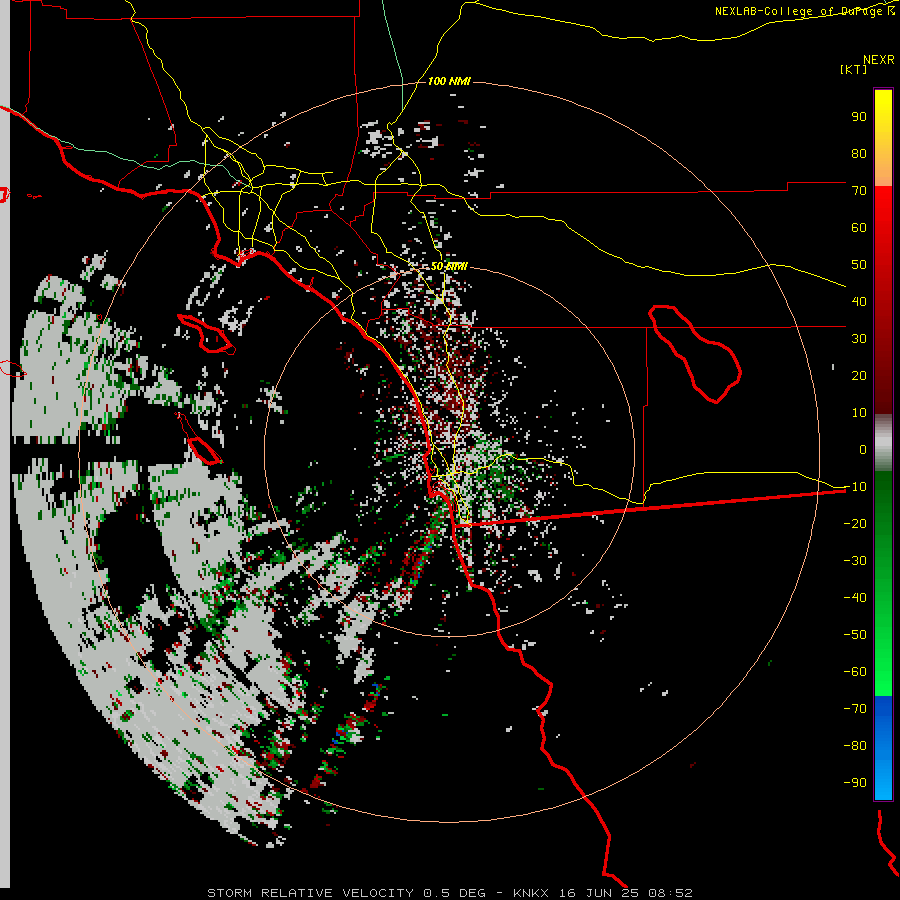
Task: Click the NEXR label above the scale
Action: coord(879,60)
